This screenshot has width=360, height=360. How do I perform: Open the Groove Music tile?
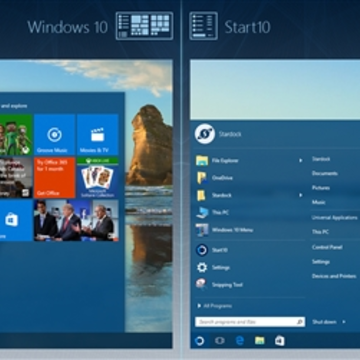coord(54,135)
